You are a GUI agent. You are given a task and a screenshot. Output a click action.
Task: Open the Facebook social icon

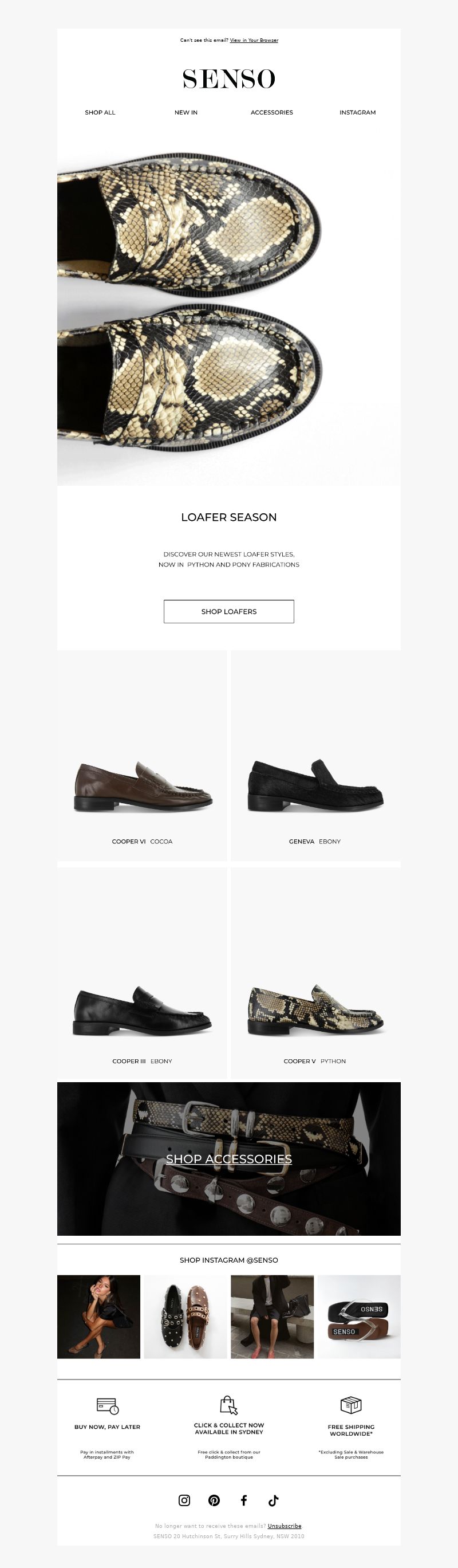click(x=244, y=1500)
